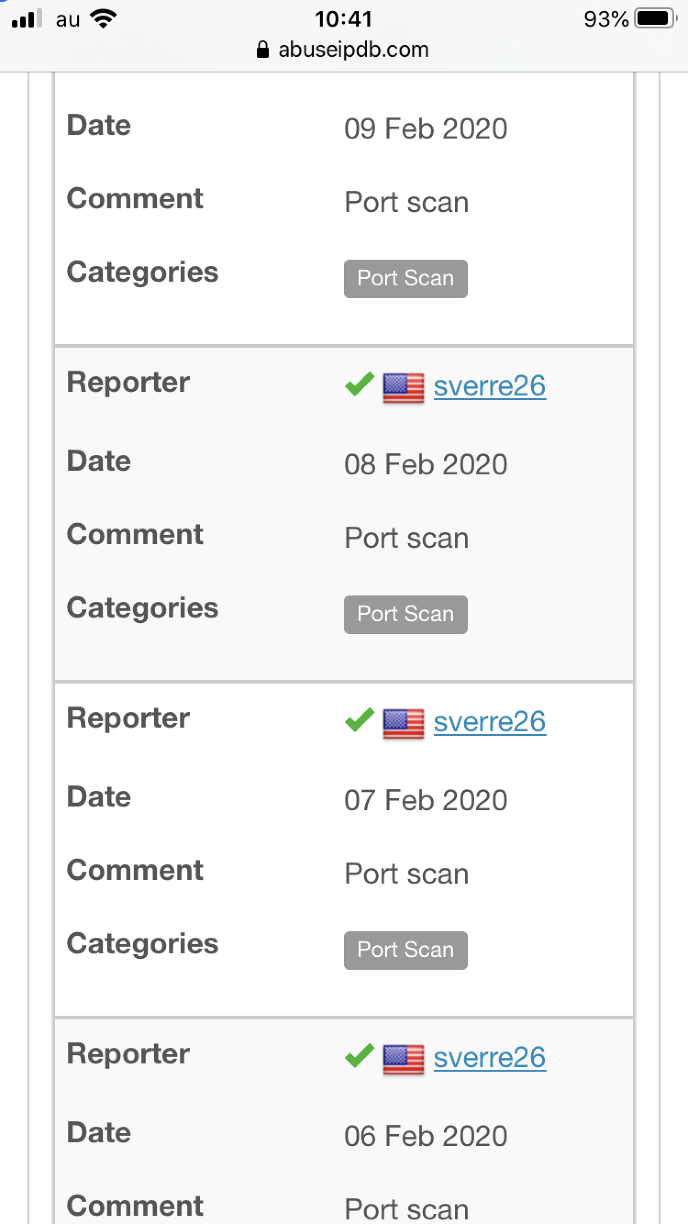Tap the 07 Feb 2020 date value
Screen dimensions: 688x1224
[426, 801]
